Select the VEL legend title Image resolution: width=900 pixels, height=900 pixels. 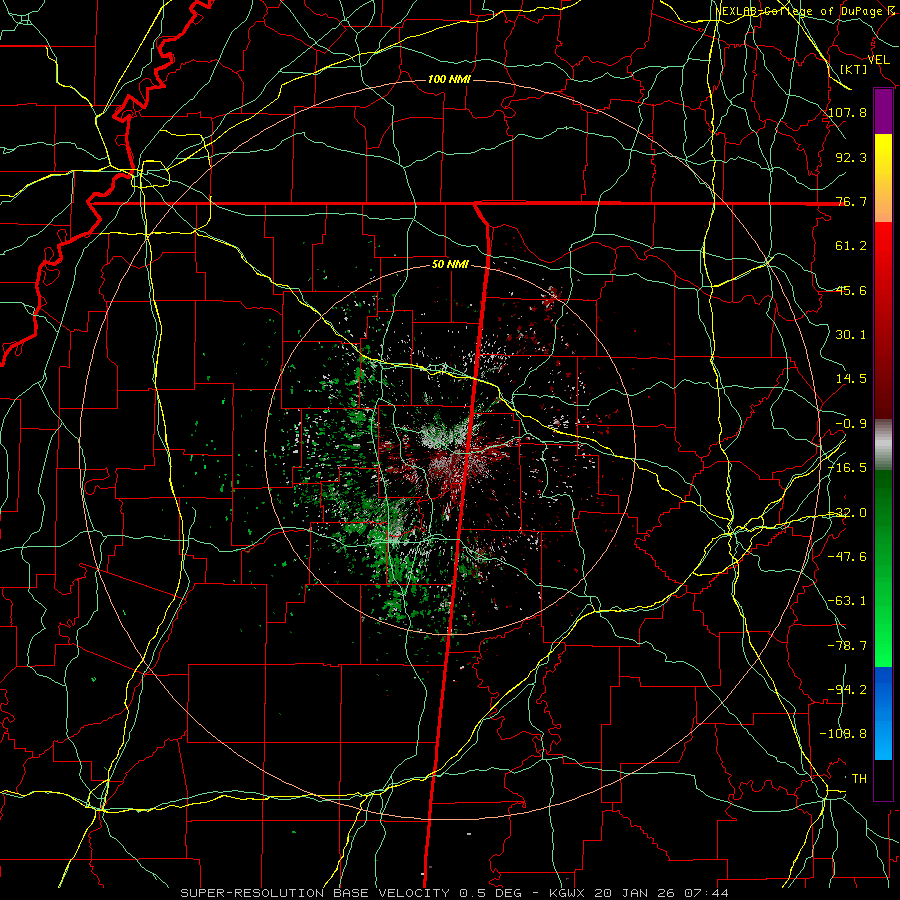click(x=879, y=60)
